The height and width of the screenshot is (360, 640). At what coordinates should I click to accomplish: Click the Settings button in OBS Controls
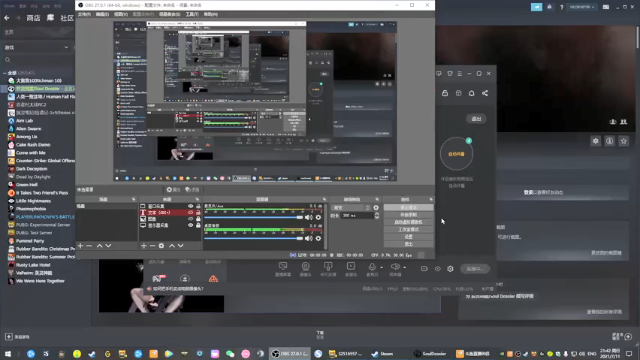coord(408,237)
